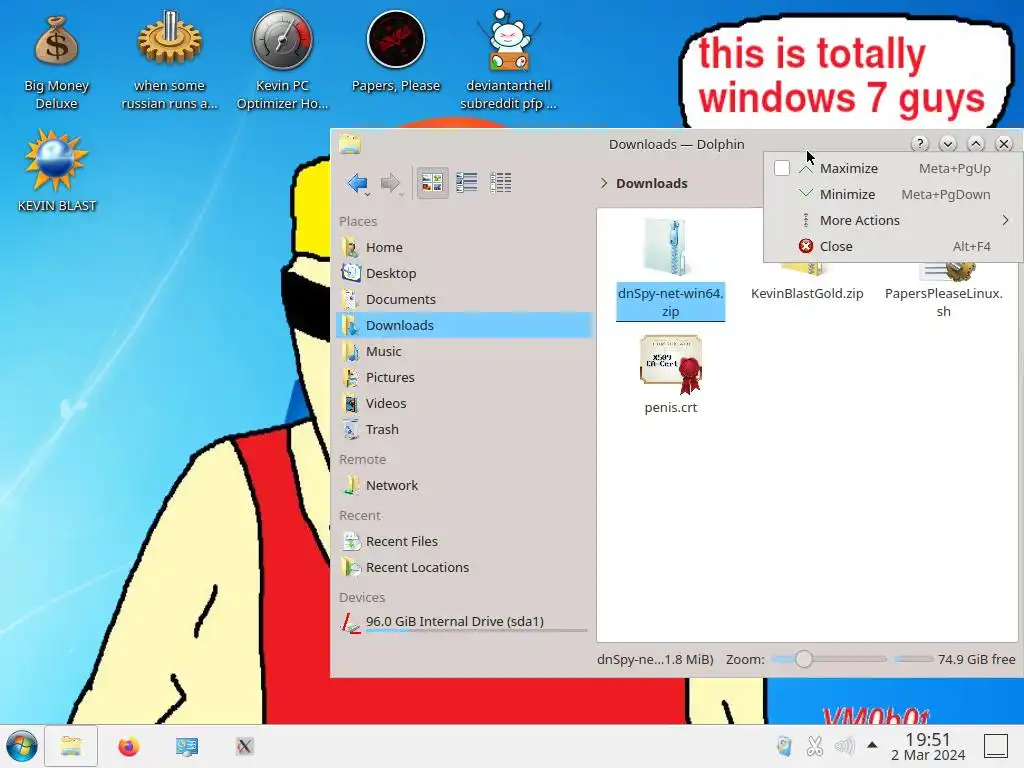Screen dimensions: 1024x768
Task: Open deviantarthell subreddit pfp desktop icon
Action: point(509,61)
